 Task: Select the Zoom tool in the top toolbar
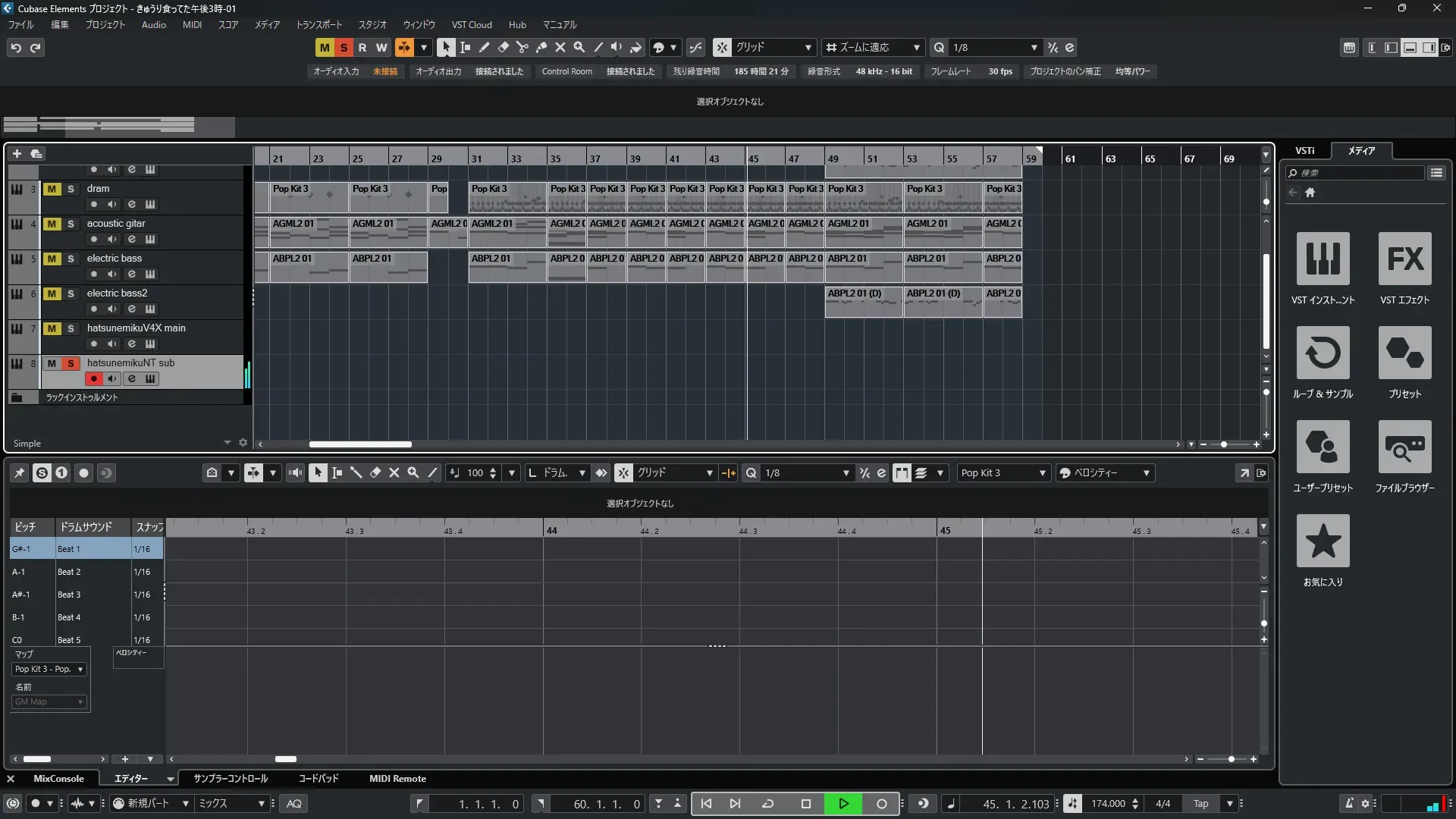click(579, 47)
